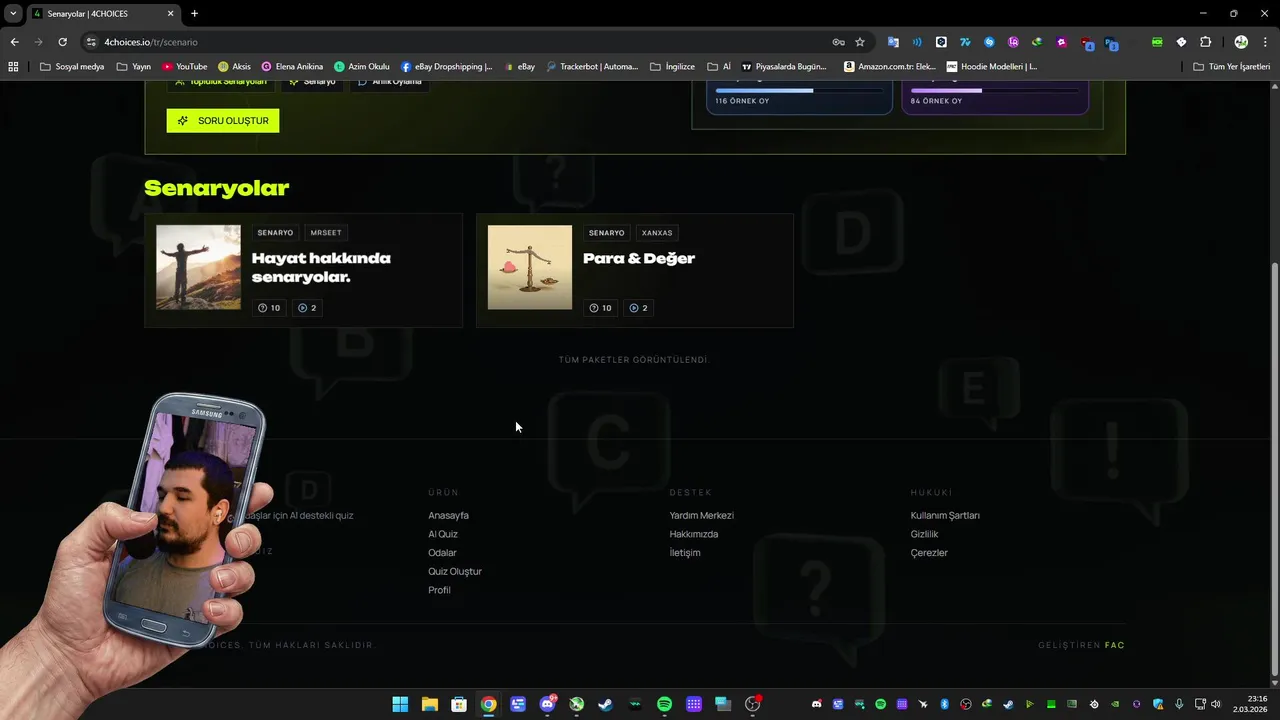Open the İngilizce bookmark folder
Screen dimensions: 1280x720
coord(672,67)
